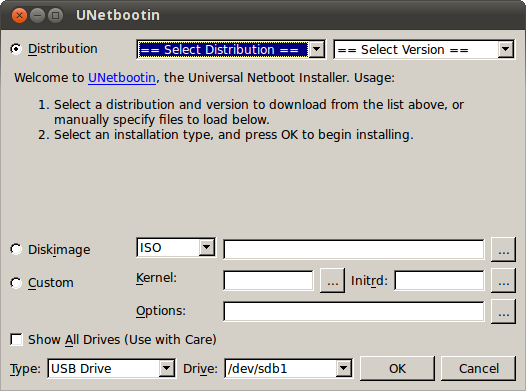Click the browse button next to Options
Image resolution: width=526 pixels, height=391 pixels.
coord(503,312)
